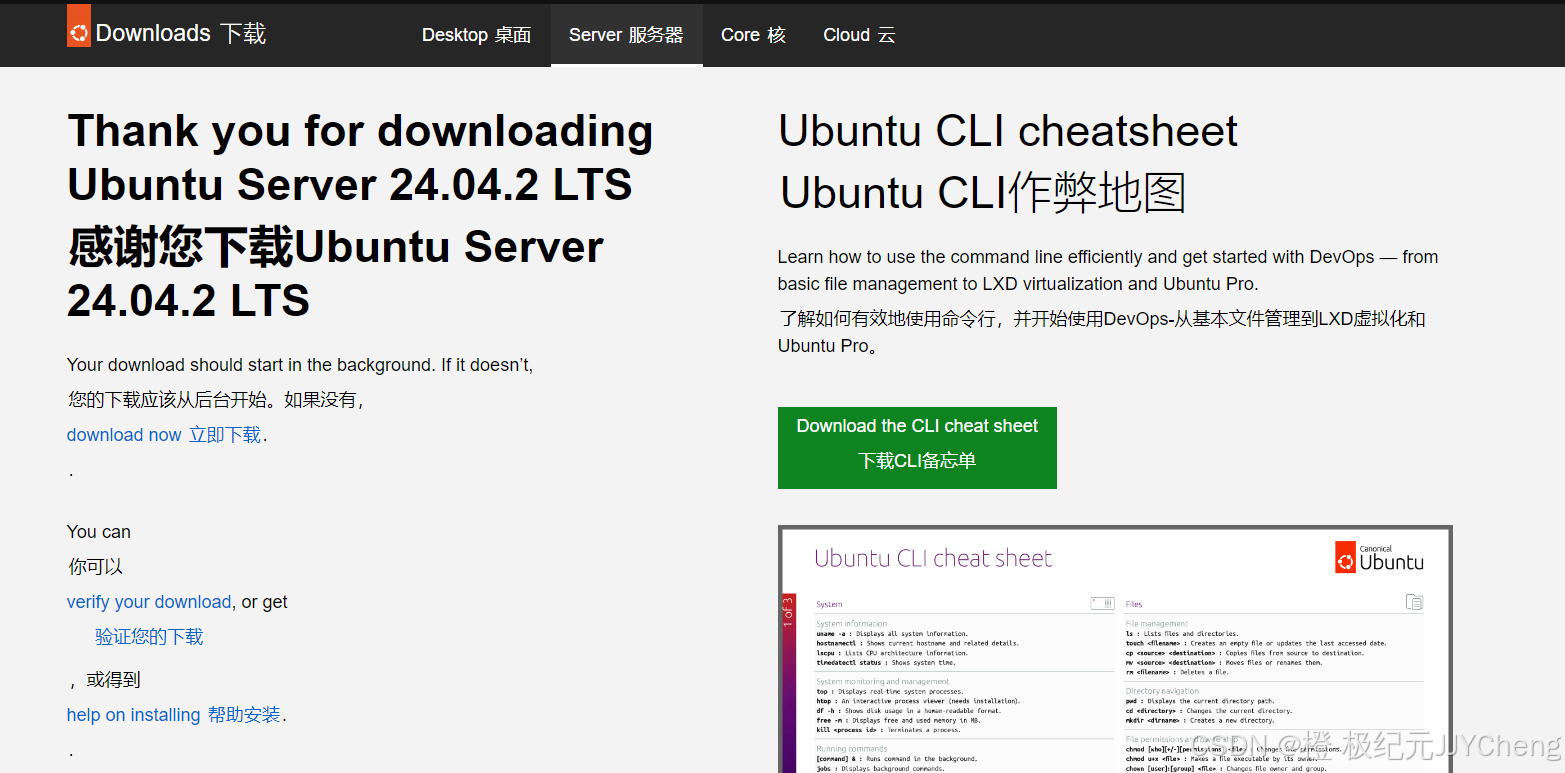Open the Core 核 tab
This screenshot has height=773, width=1565.
pyautogui.click(x=753, y=35)
